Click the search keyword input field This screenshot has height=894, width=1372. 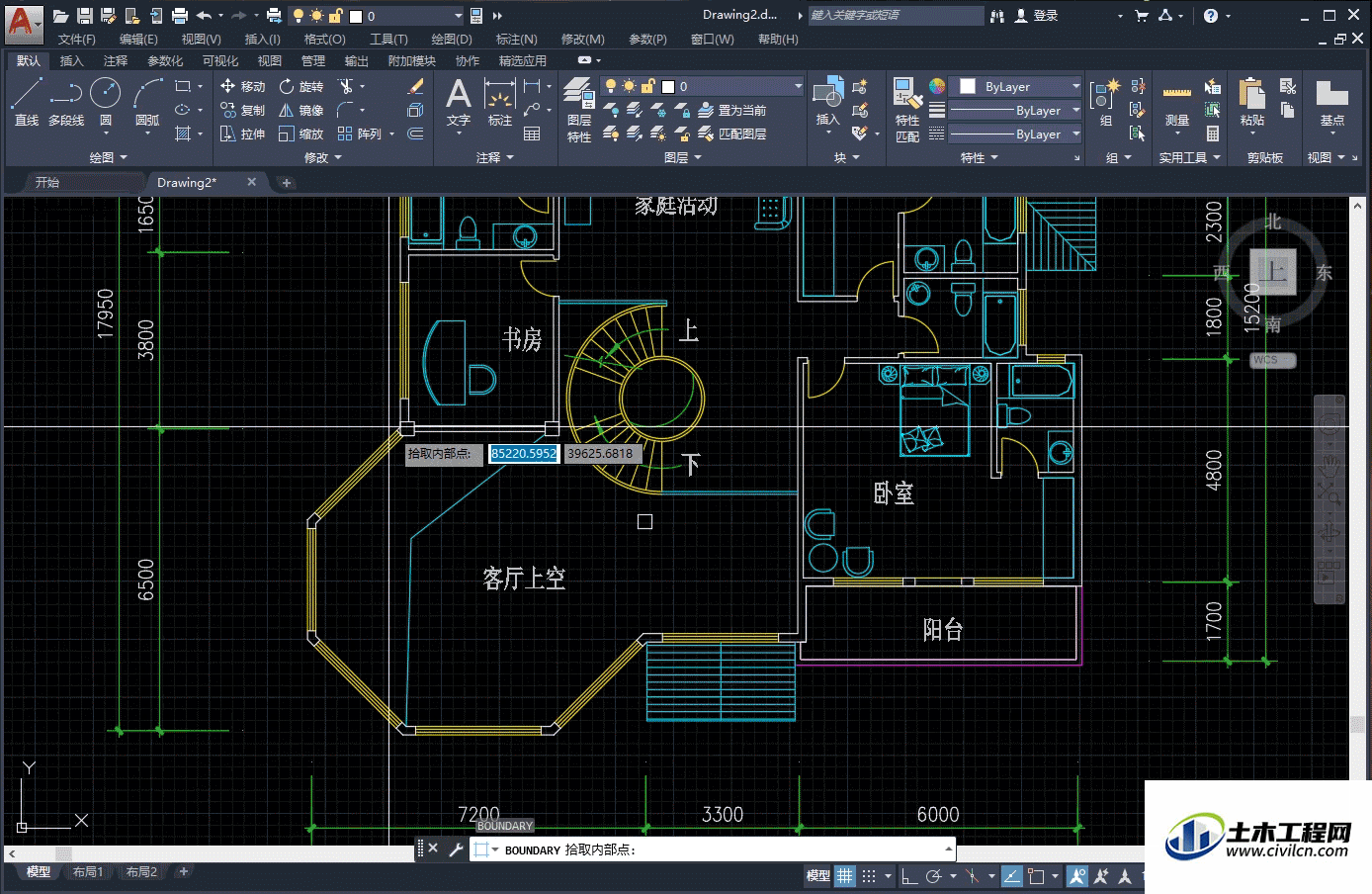pos(896,15)
